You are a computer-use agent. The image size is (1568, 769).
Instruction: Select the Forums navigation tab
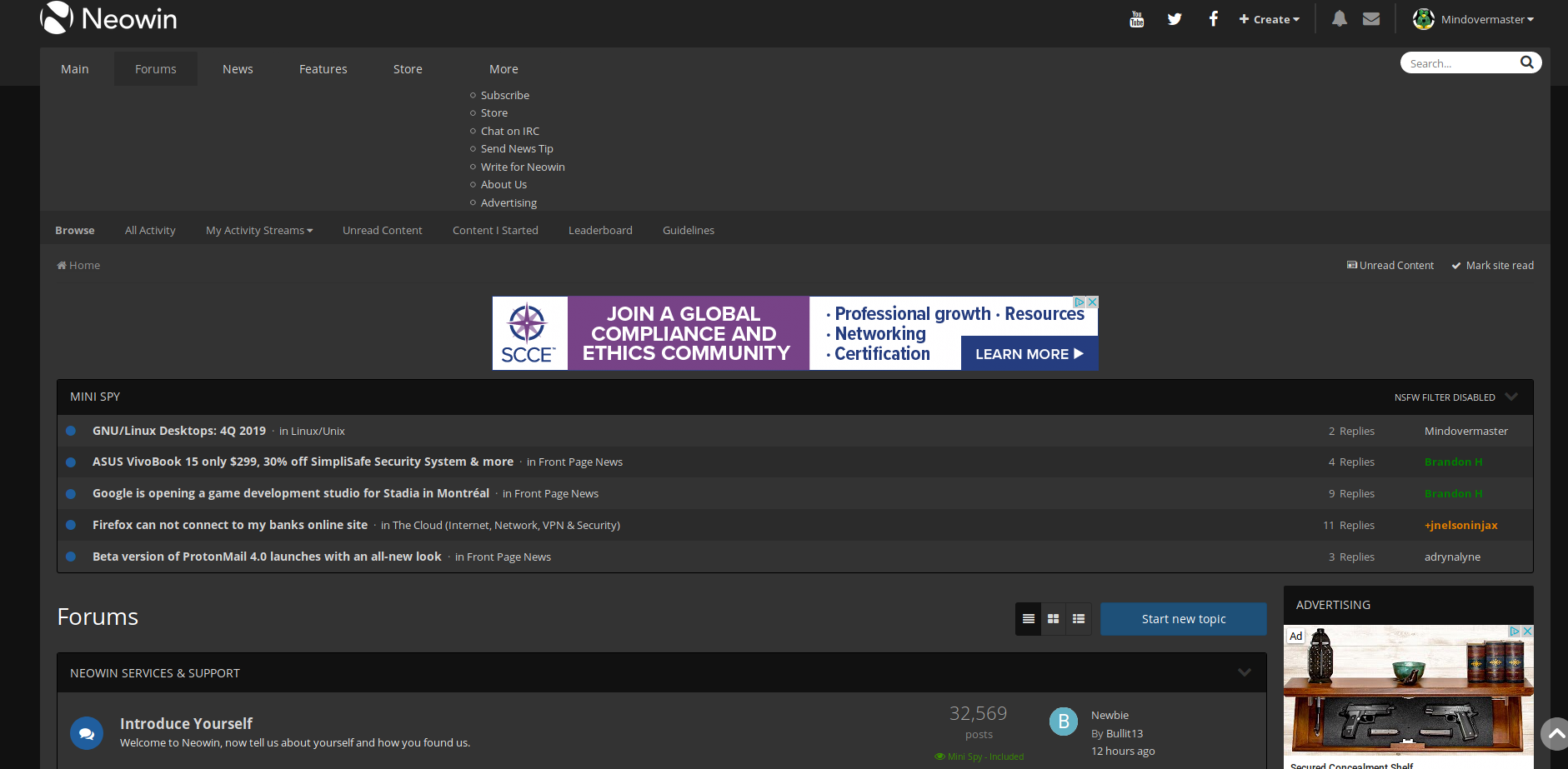click(156, 69)
